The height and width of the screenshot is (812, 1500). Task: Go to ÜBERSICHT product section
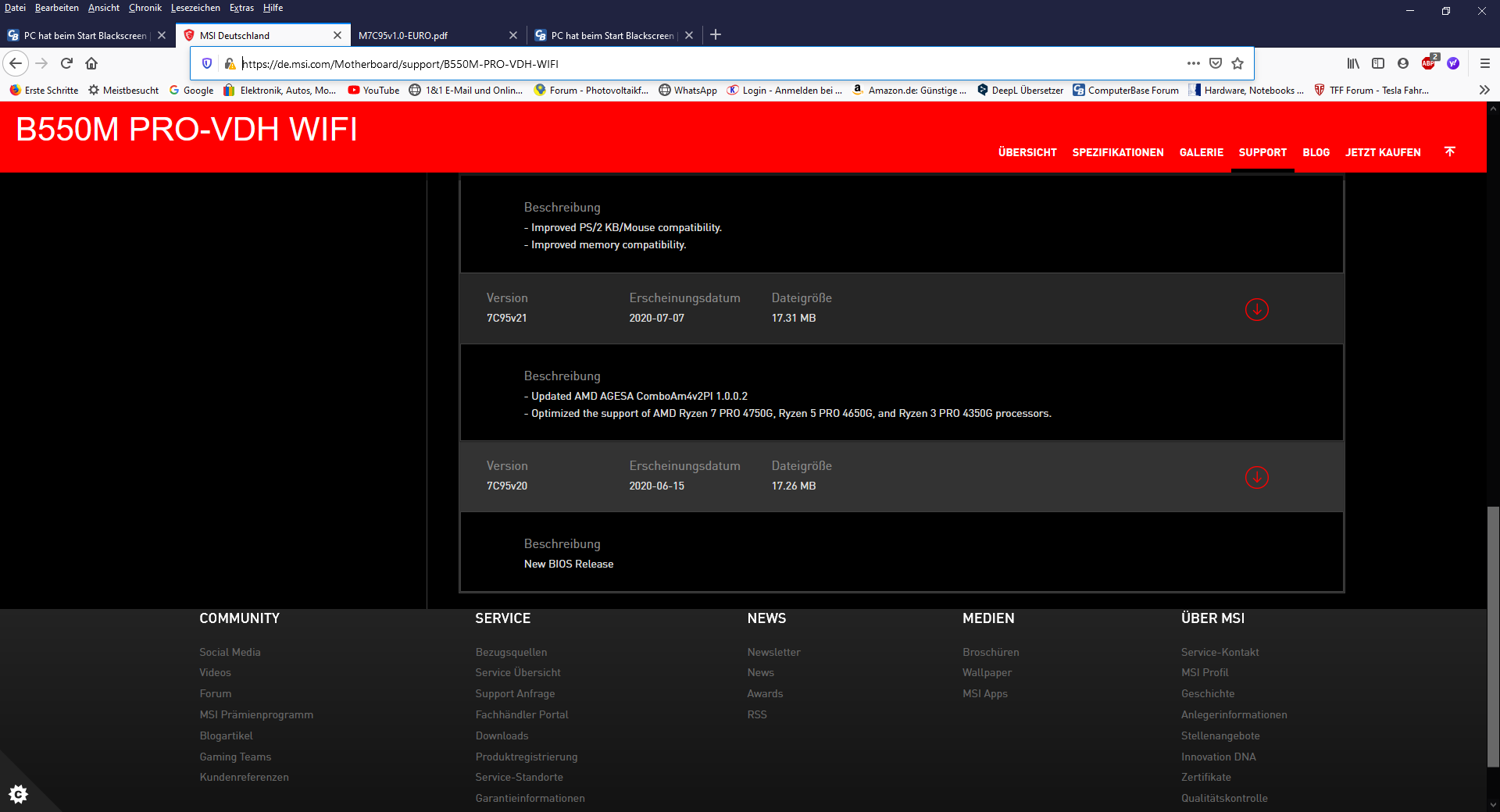(x=1027, y=152)
